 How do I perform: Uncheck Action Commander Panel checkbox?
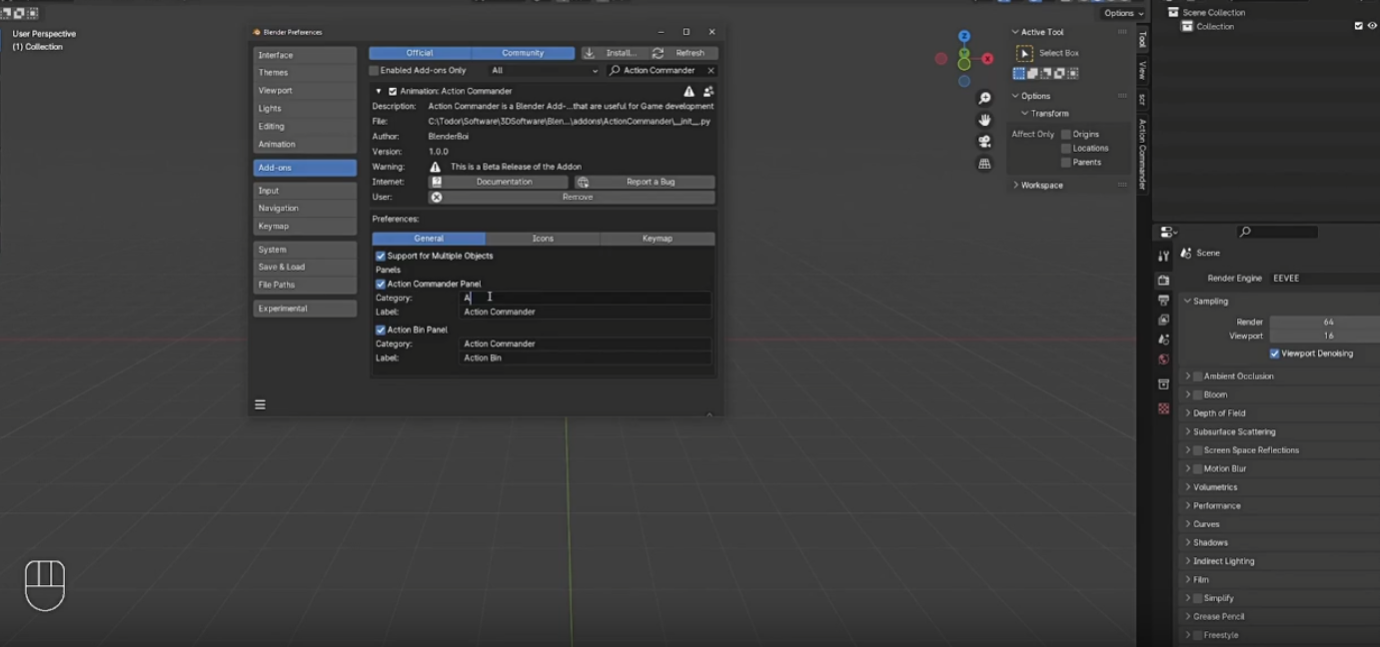click(380, 284)
